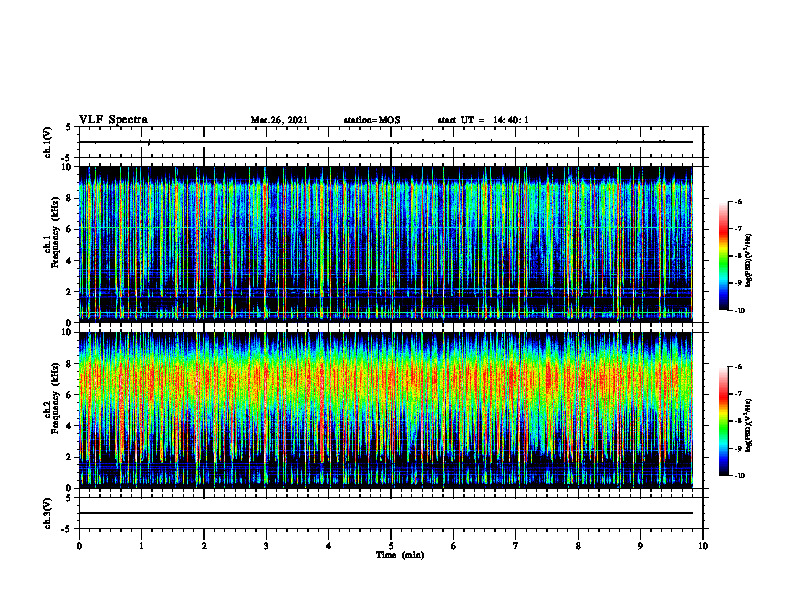Click the "ch.3(V)" axis label

[48, 513]
